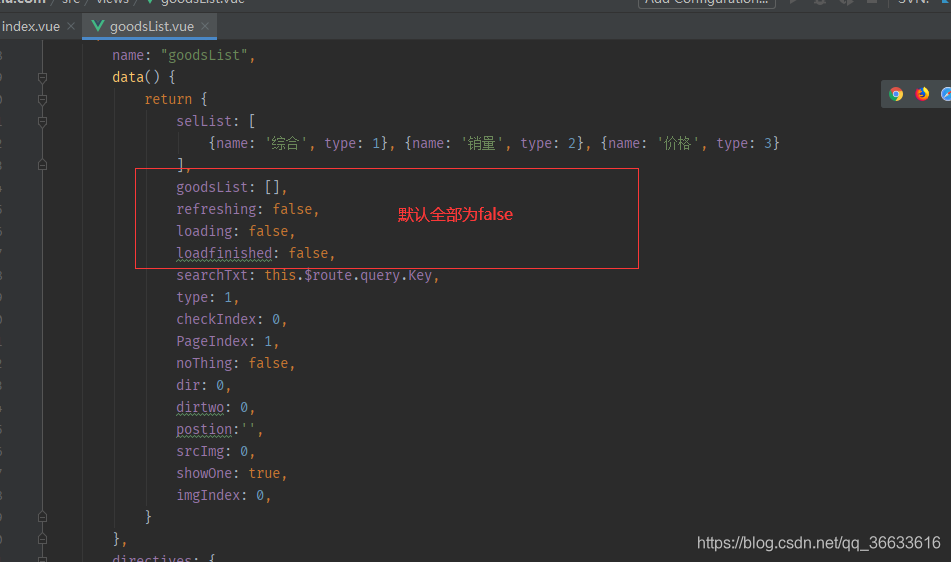
Task: Open Chrome browser preview icon
Action: click(896, 94)
